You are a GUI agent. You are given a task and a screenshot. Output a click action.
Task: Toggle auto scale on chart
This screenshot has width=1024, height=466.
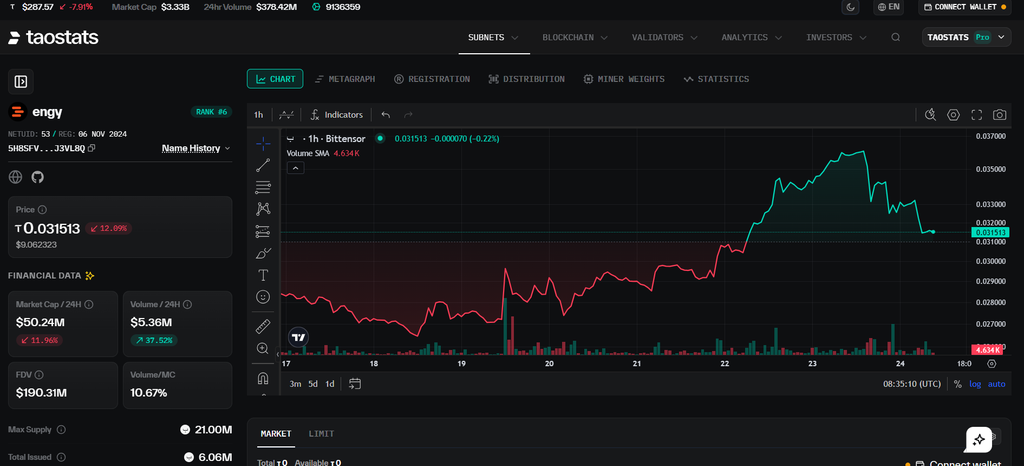coord(997,384)
